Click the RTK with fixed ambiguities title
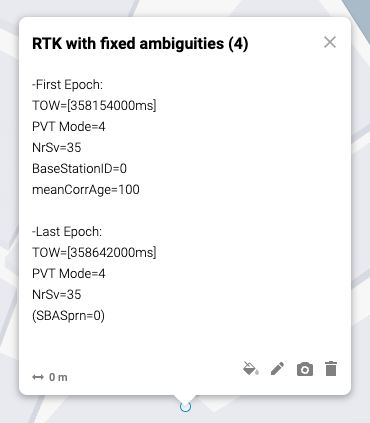Viewport: 370px width, 423px height. 140,44
